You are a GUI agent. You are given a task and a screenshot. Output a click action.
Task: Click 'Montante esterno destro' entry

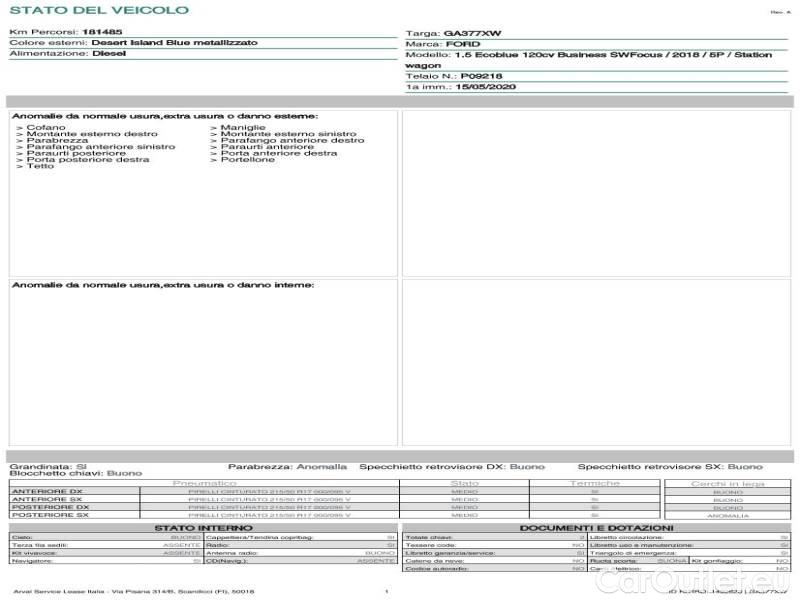click(92, 134)
